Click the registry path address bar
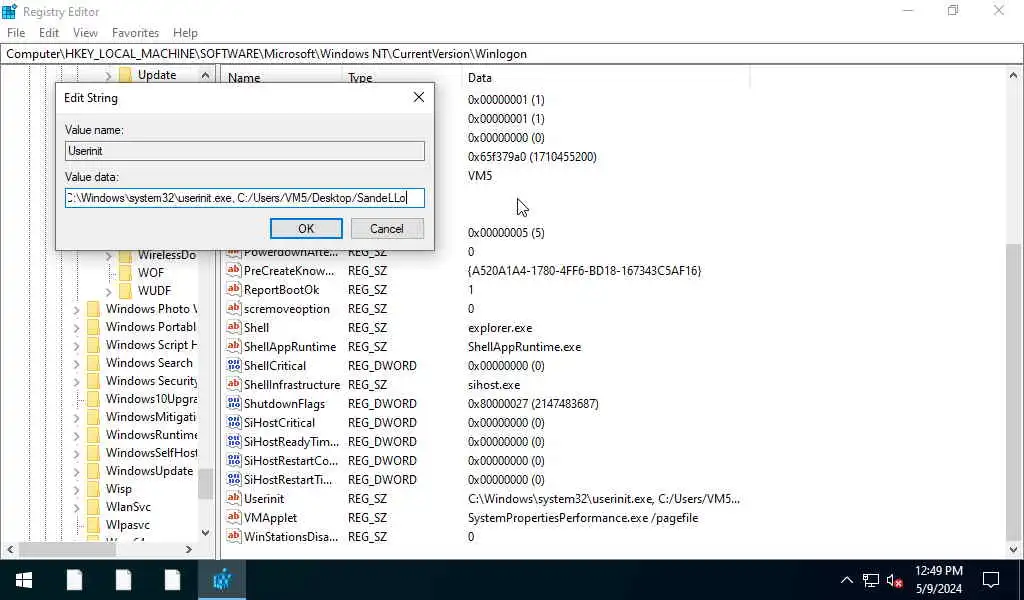 (512, 54)
